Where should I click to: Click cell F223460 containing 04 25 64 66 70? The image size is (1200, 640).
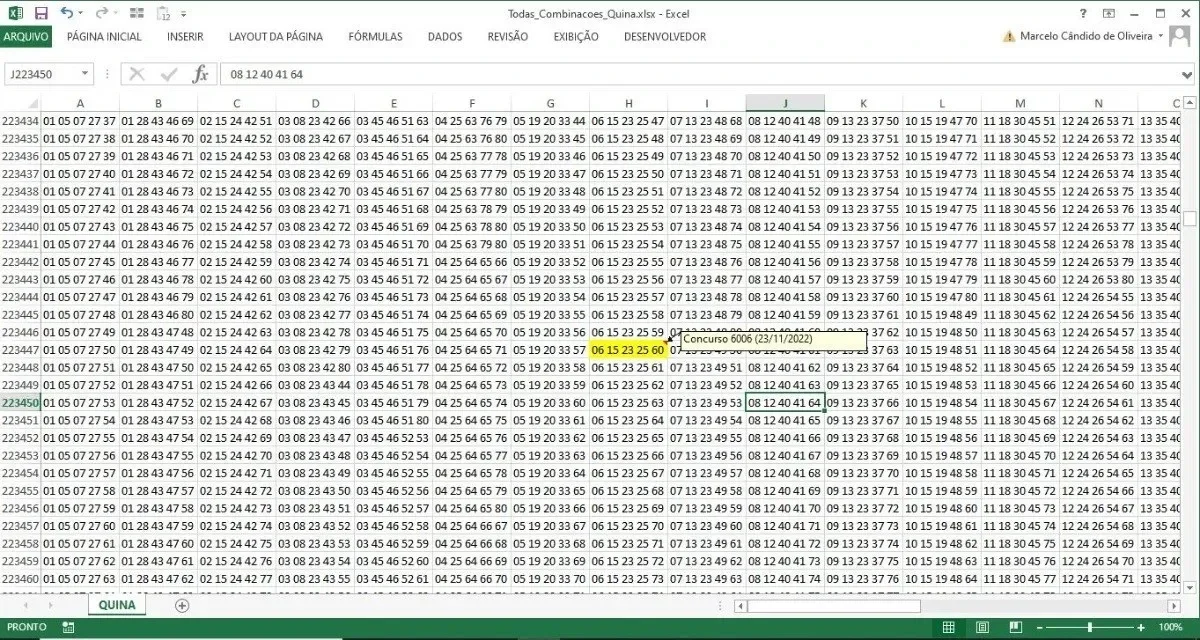tap(471, 579)
